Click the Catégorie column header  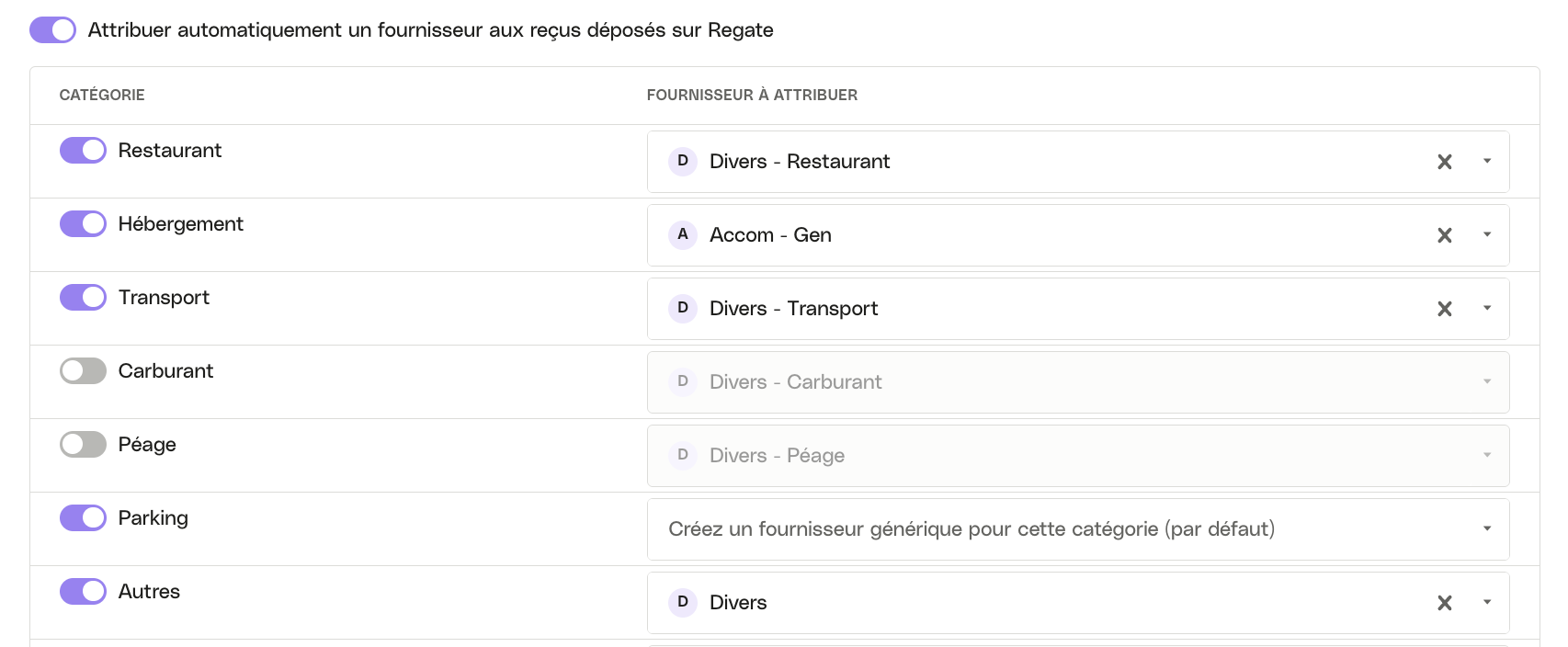102,95
